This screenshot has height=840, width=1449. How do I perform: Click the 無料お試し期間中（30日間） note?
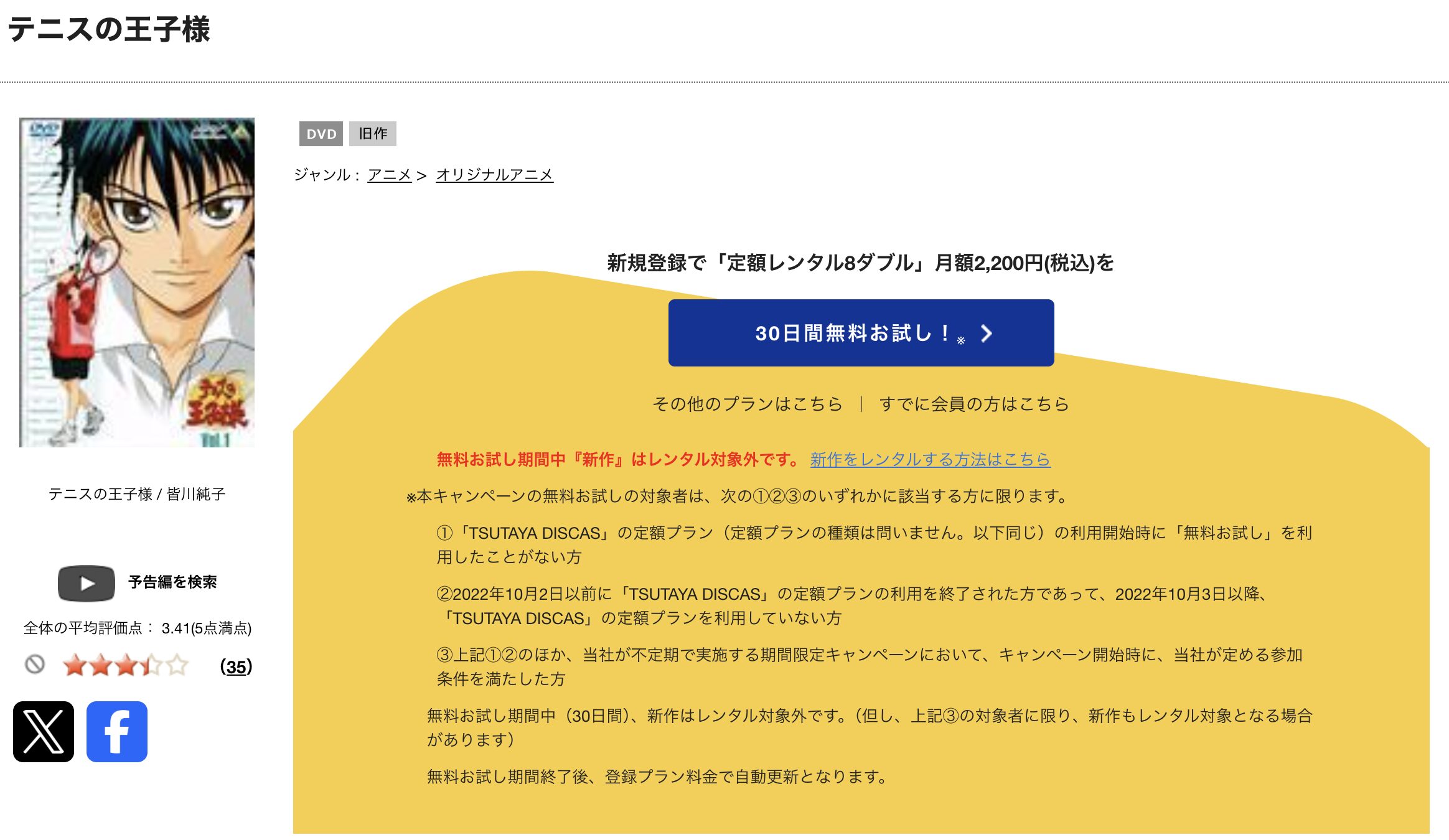(x=870, y=727)
